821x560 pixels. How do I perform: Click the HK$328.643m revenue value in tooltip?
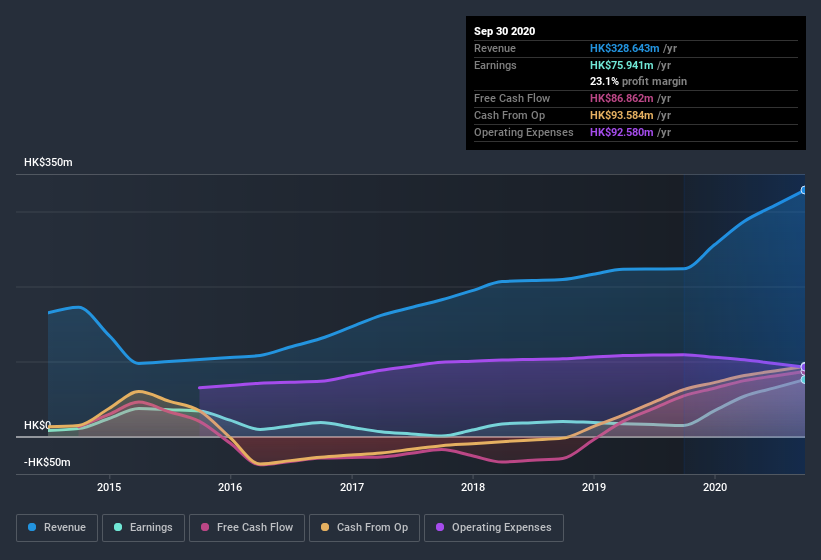[x=626, y=48]
